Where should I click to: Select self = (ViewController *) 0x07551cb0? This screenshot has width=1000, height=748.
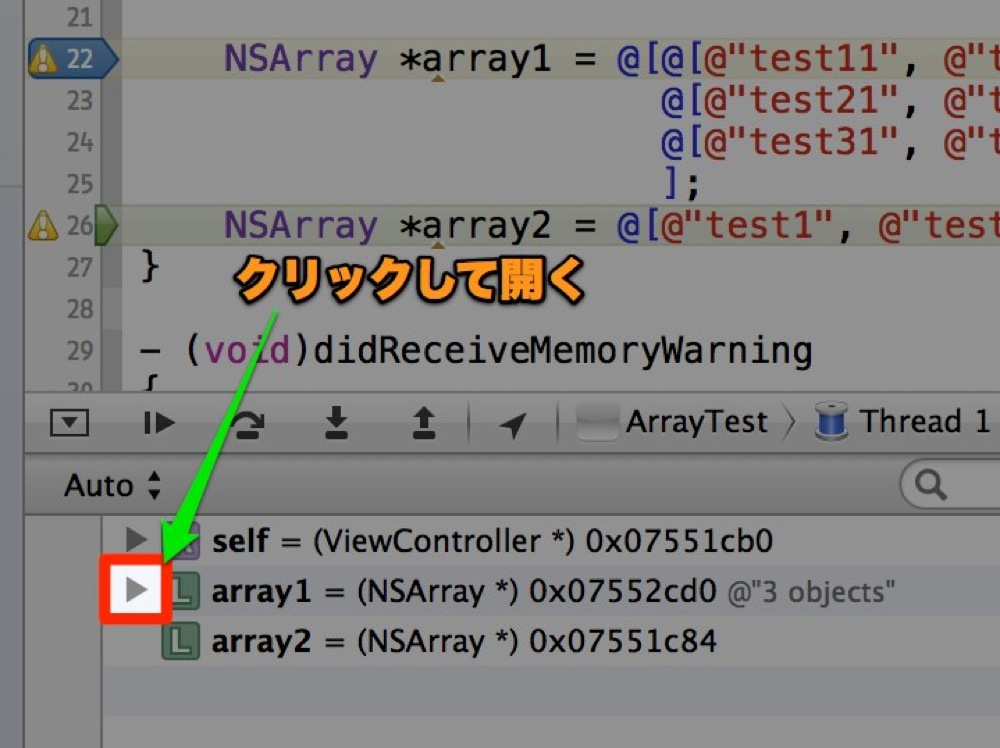pos(492,541)
